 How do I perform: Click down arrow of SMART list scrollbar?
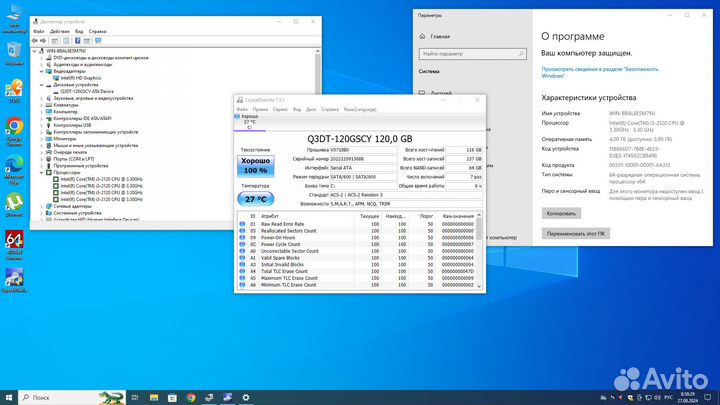[x=479, y=286]
